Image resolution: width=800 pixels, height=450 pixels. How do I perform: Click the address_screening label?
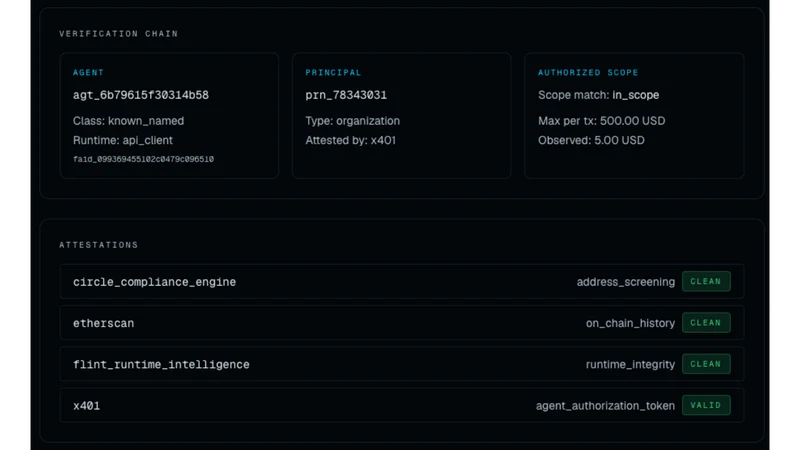point(626,282)
